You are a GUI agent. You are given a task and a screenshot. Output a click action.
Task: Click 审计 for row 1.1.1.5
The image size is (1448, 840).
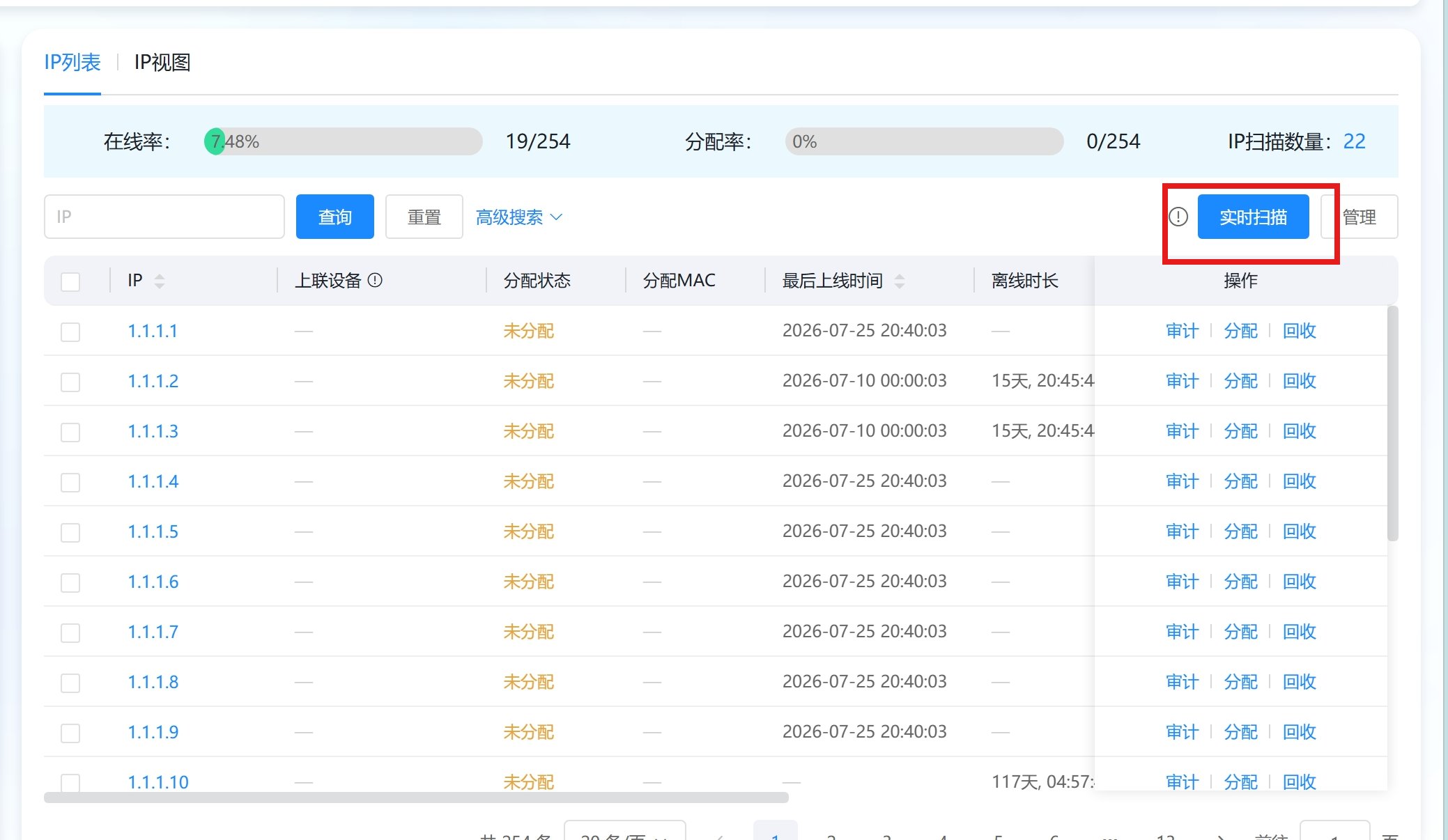coord(1183,531)
